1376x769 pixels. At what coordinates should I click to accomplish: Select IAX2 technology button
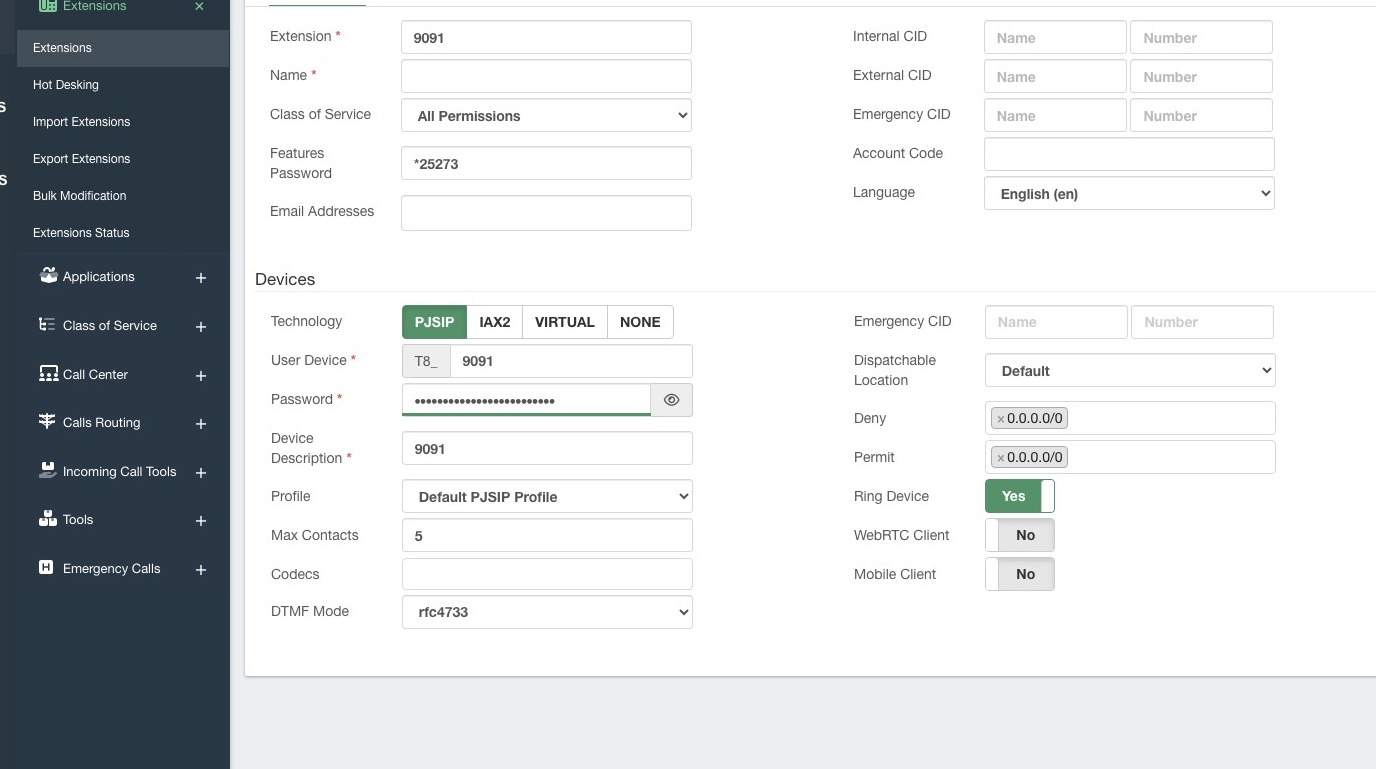(494, 322)
